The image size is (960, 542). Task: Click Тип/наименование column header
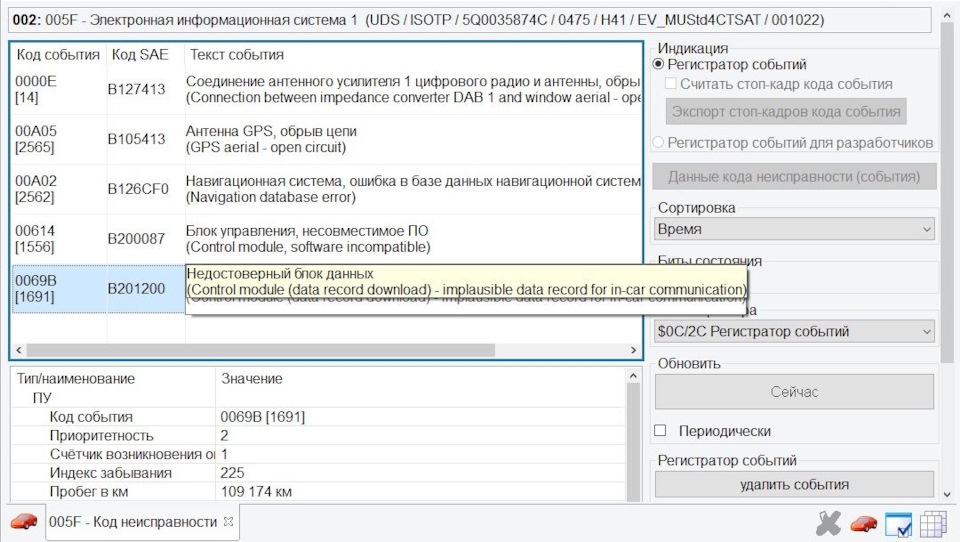click(75, 378)
